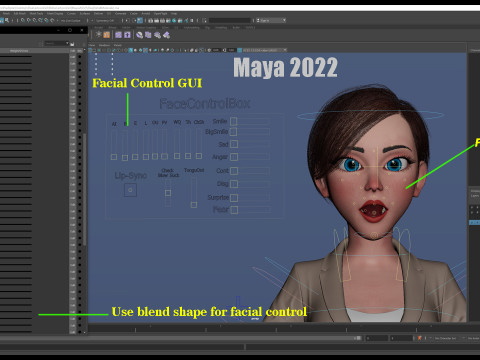This screenshot has width=480, height=360.
Task: Open the Symmetry Off dropdown
Action: (105, 20)
